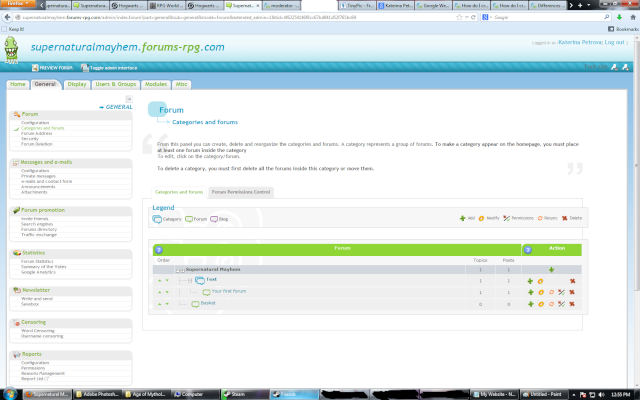Click modify icon in Your first forum row
This screenshot has width=640, height=400.
pos(541,292)
